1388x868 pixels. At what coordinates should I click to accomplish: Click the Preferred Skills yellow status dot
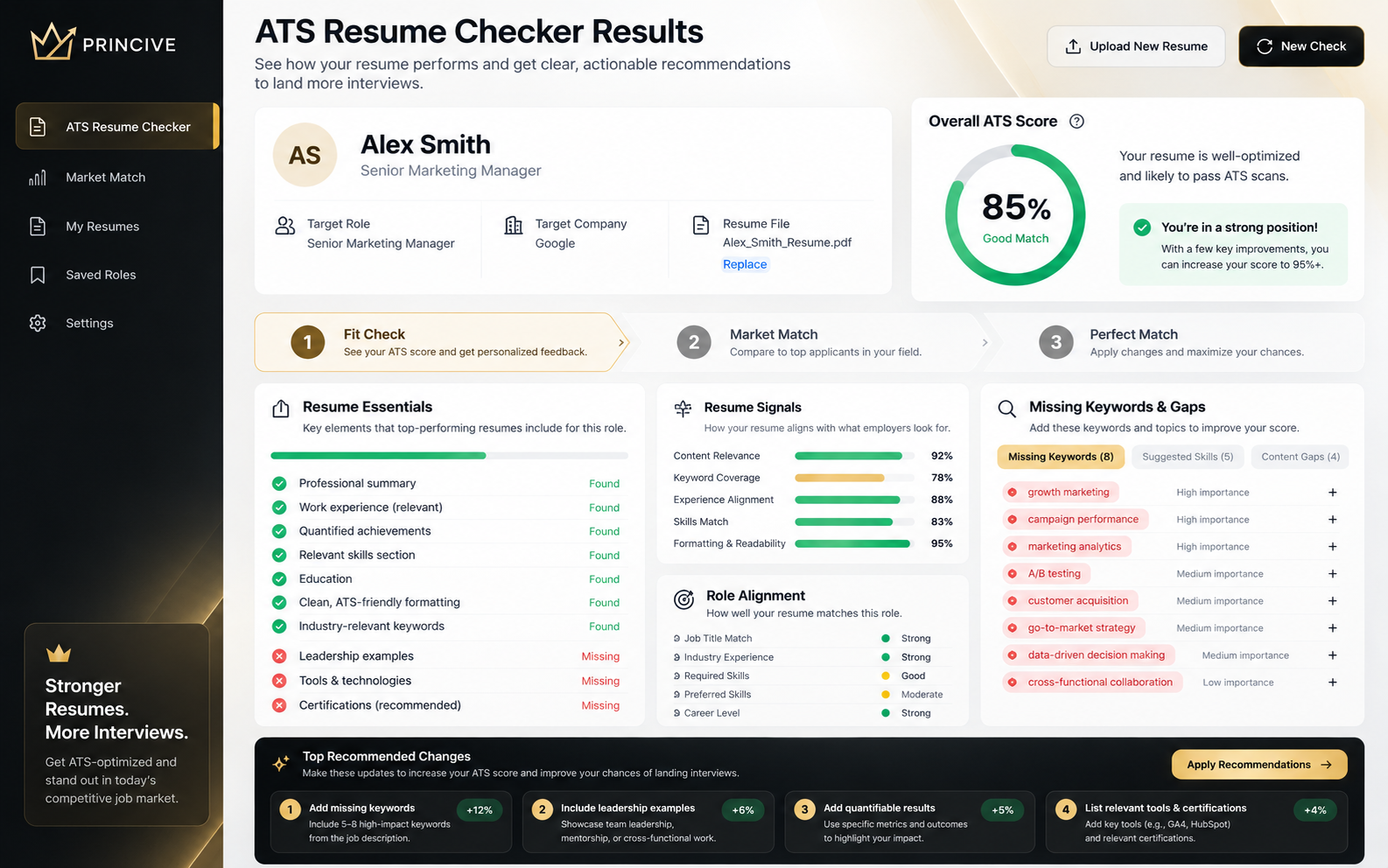click(886, 695)
